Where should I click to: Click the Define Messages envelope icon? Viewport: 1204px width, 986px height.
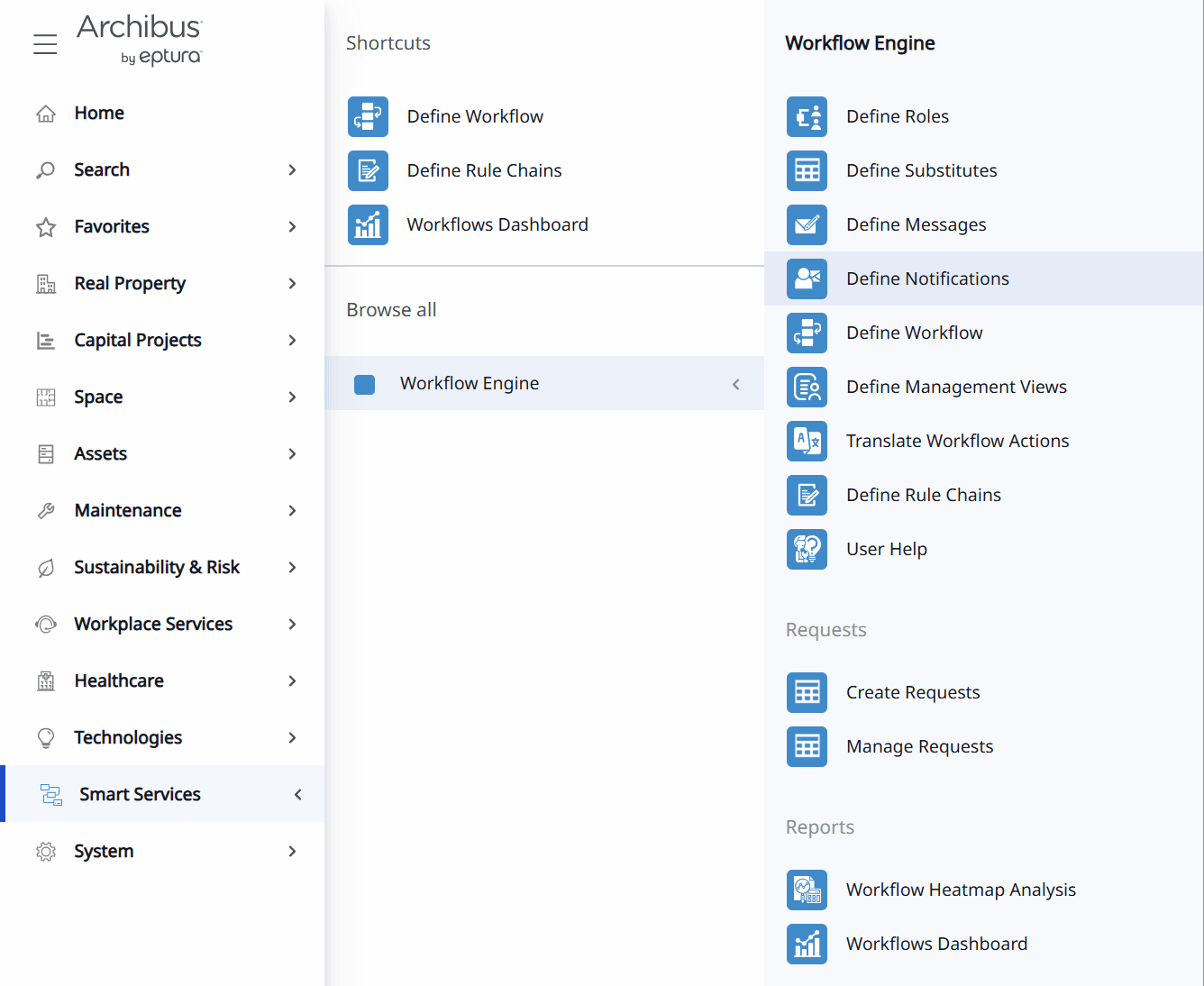point(807,224)
